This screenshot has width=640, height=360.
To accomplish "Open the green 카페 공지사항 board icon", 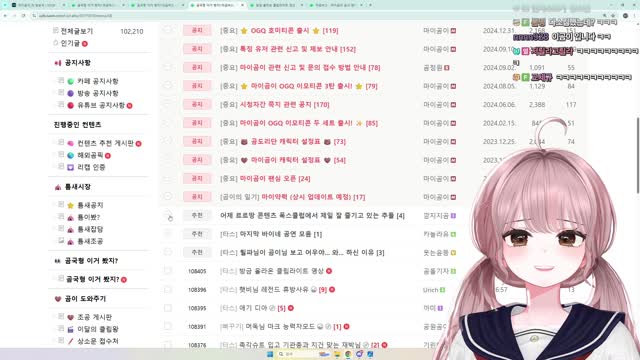I will [71, 81].
